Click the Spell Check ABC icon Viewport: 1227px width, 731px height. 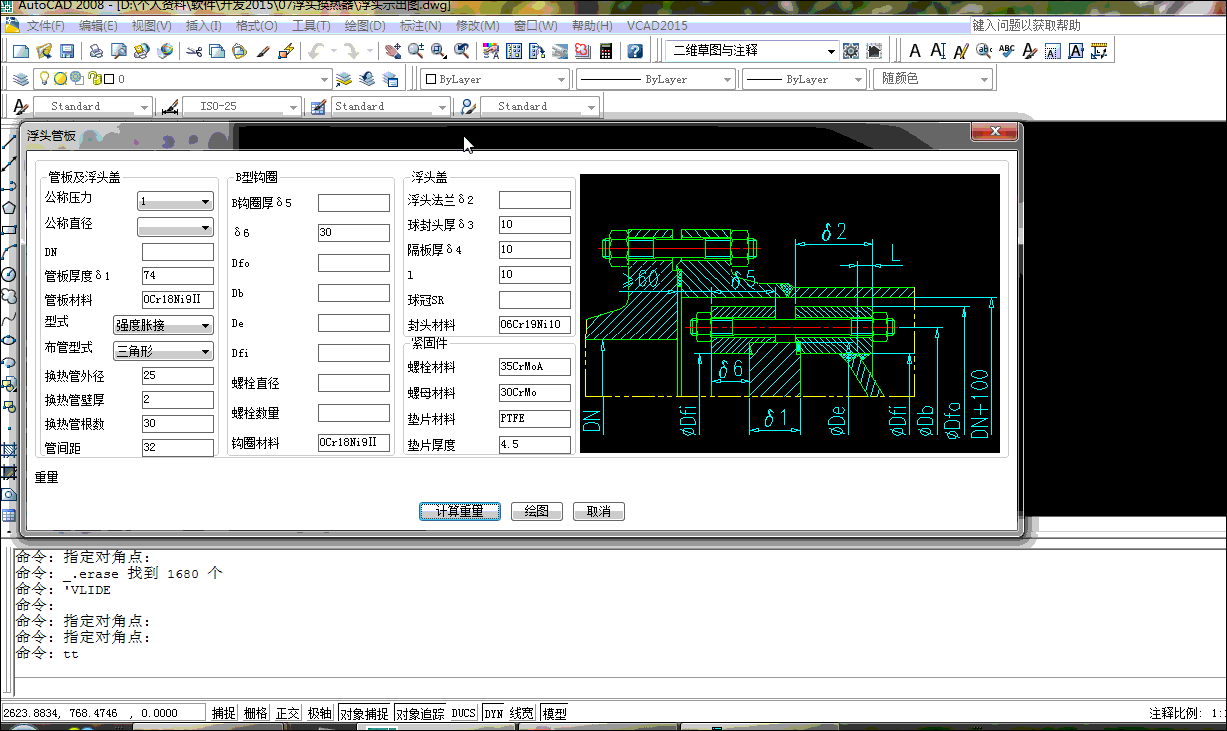(1006, 51)
